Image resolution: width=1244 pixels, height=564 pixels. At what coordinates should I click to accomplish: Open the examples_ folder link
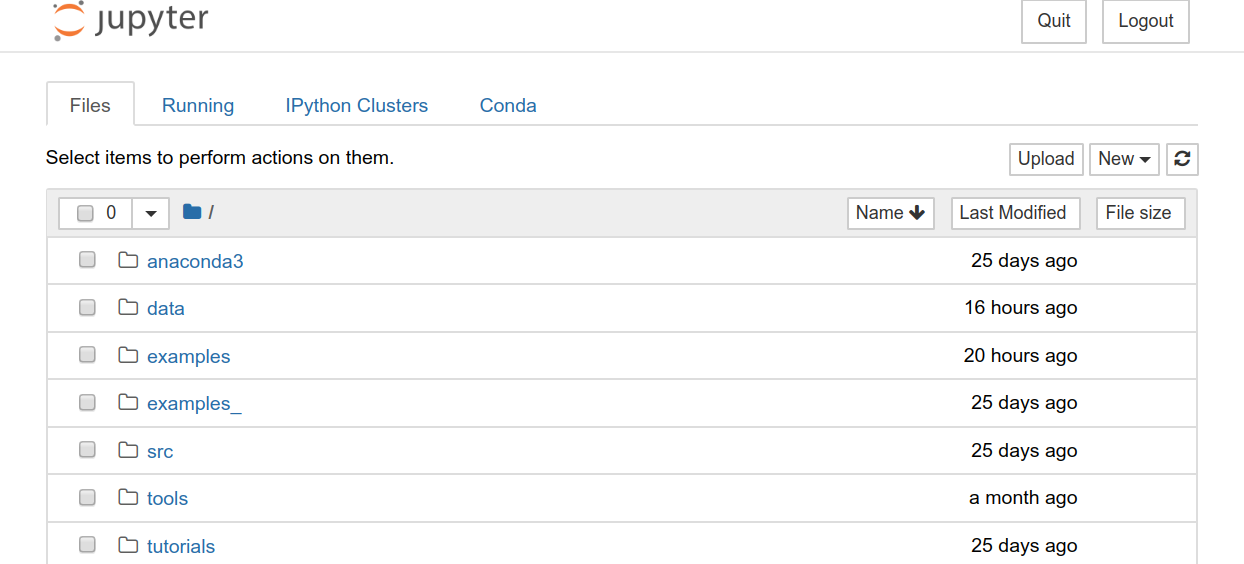194,403
